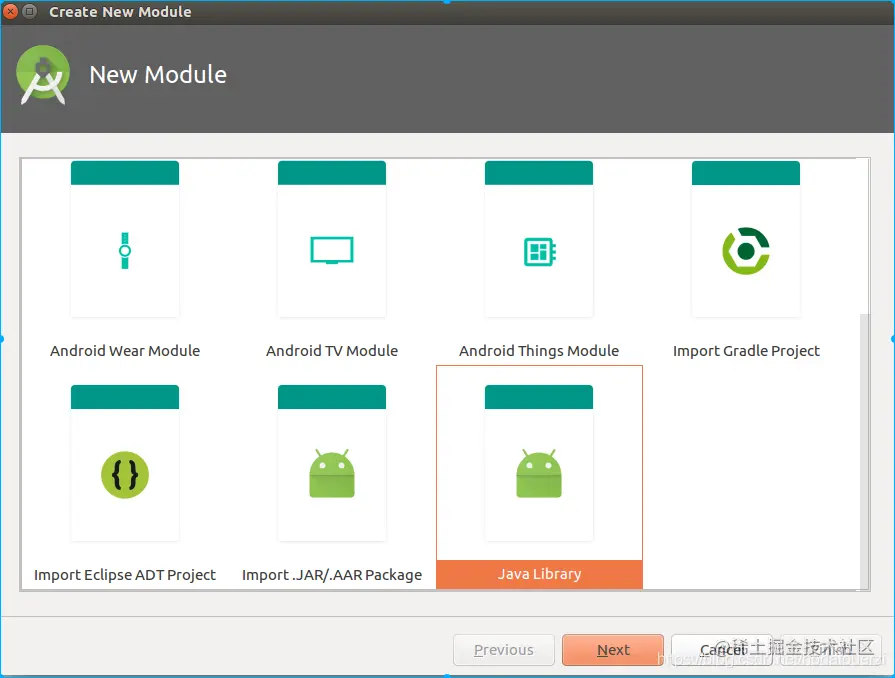Screen dimensions: 895x678
Task: Select the Import .JAR/.AAR Package android icon
Action: coord(332,474)
